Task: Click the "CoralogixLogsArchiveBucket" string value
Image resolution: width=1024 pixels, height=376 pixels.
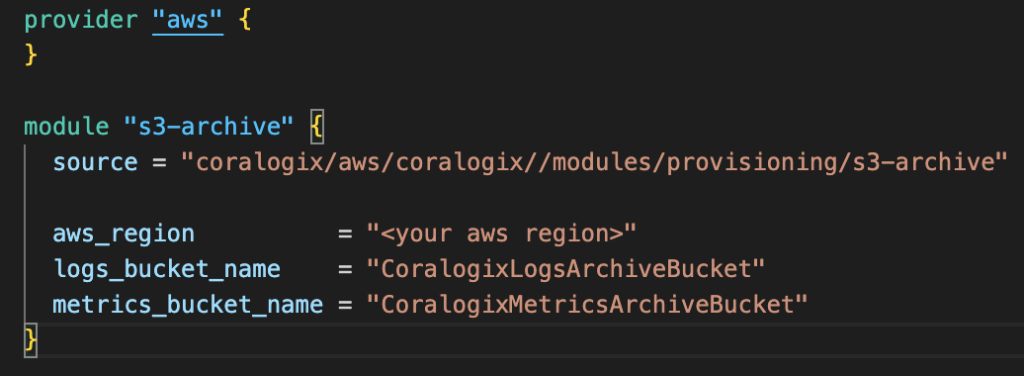Action: [x=565, y=268]
